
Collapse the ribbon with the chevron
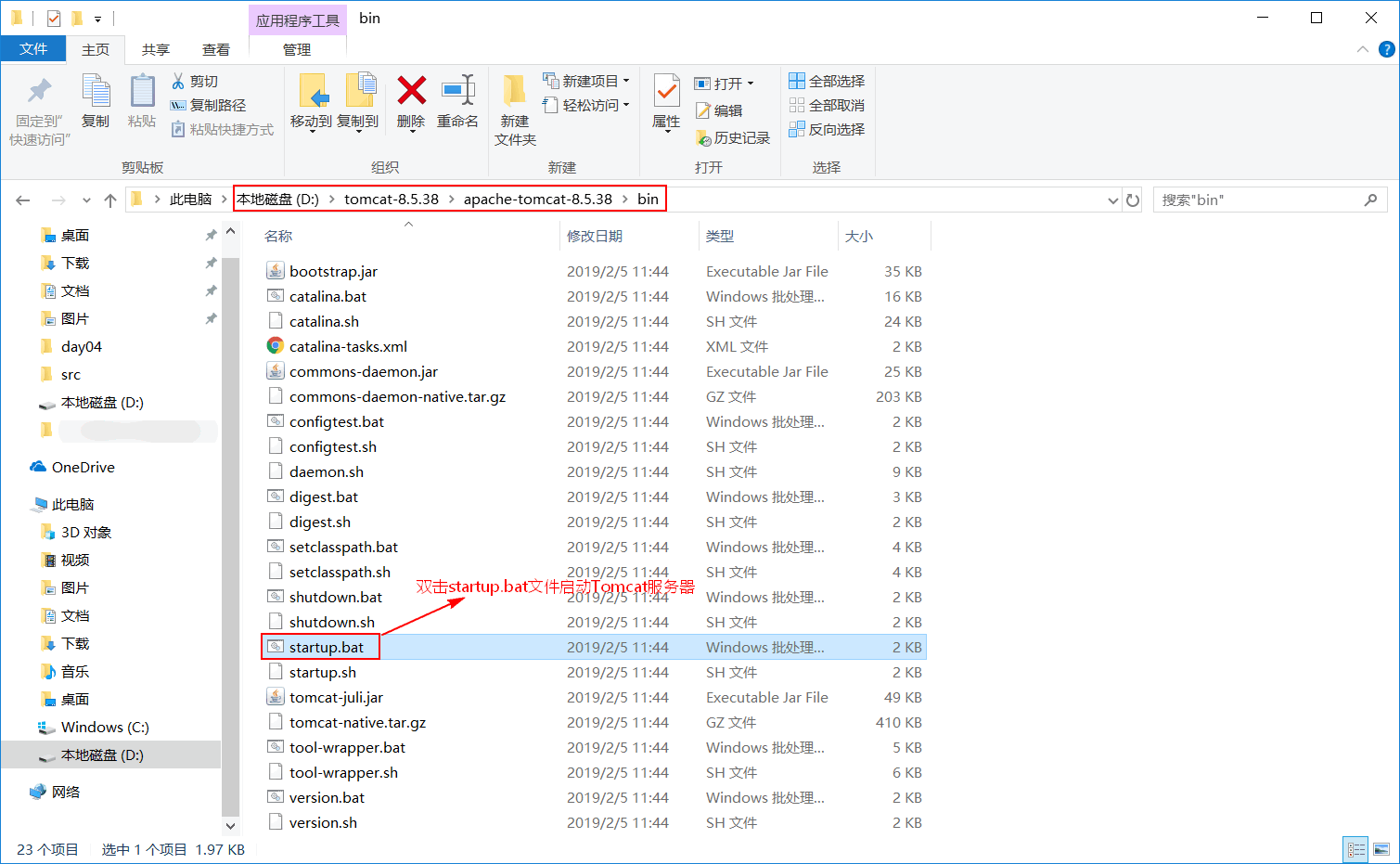click(x=1362, y=50)
